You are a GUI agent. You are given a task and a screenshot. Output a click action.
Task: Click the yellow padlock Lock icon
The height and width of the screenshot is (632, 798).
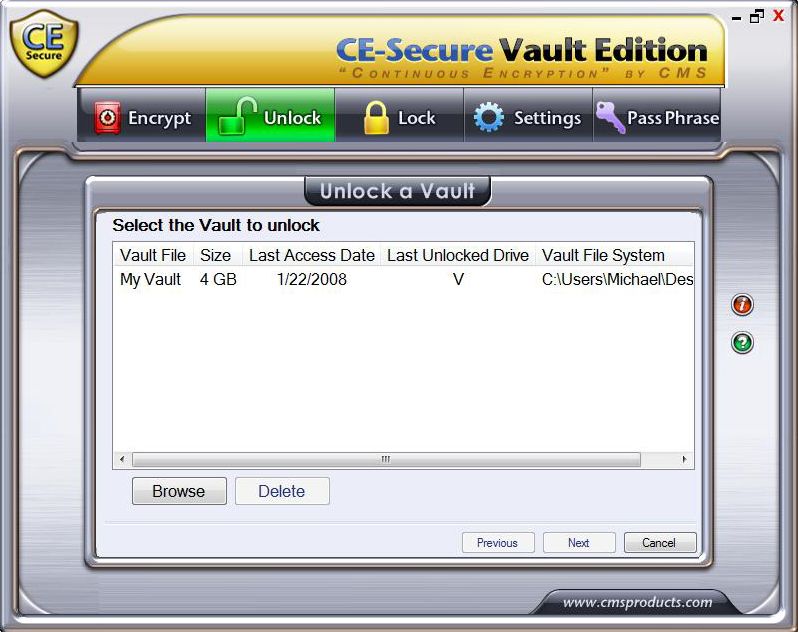376,118
